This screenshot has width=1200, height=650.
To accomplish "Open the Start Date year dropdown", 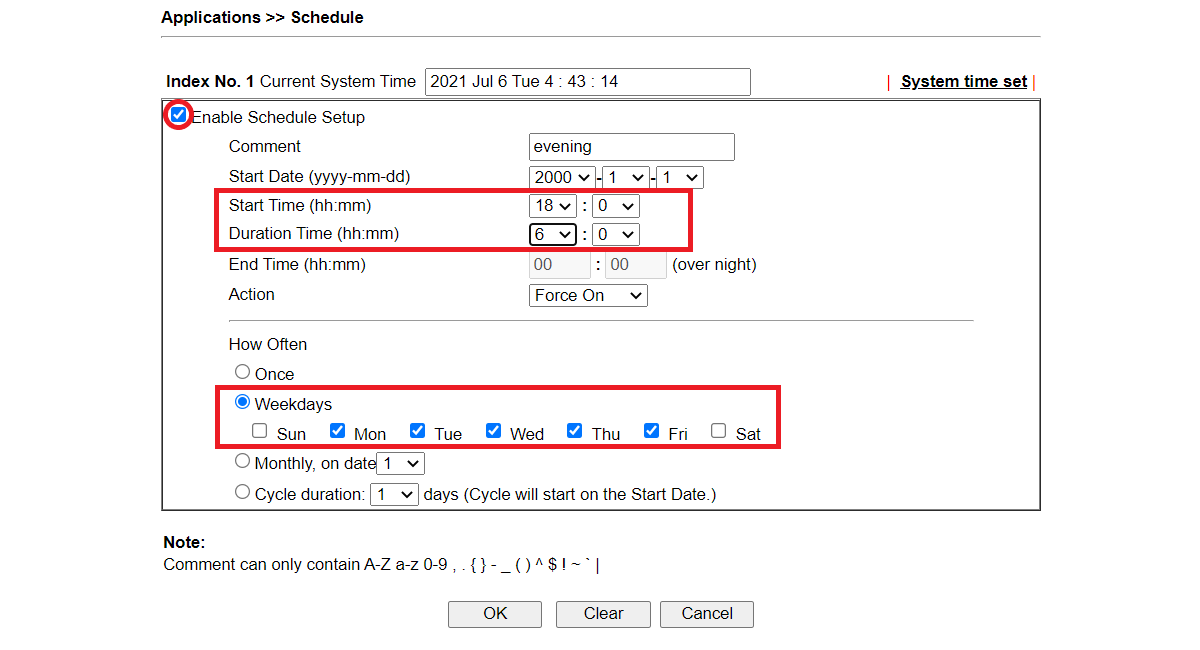I will pos(562,178).
